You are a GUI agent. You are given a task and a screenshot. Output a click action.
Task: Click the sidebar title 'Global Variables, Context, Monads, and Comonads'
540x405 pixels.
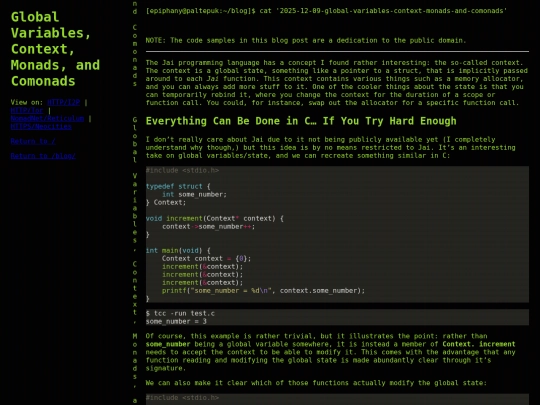coord(55,49)
